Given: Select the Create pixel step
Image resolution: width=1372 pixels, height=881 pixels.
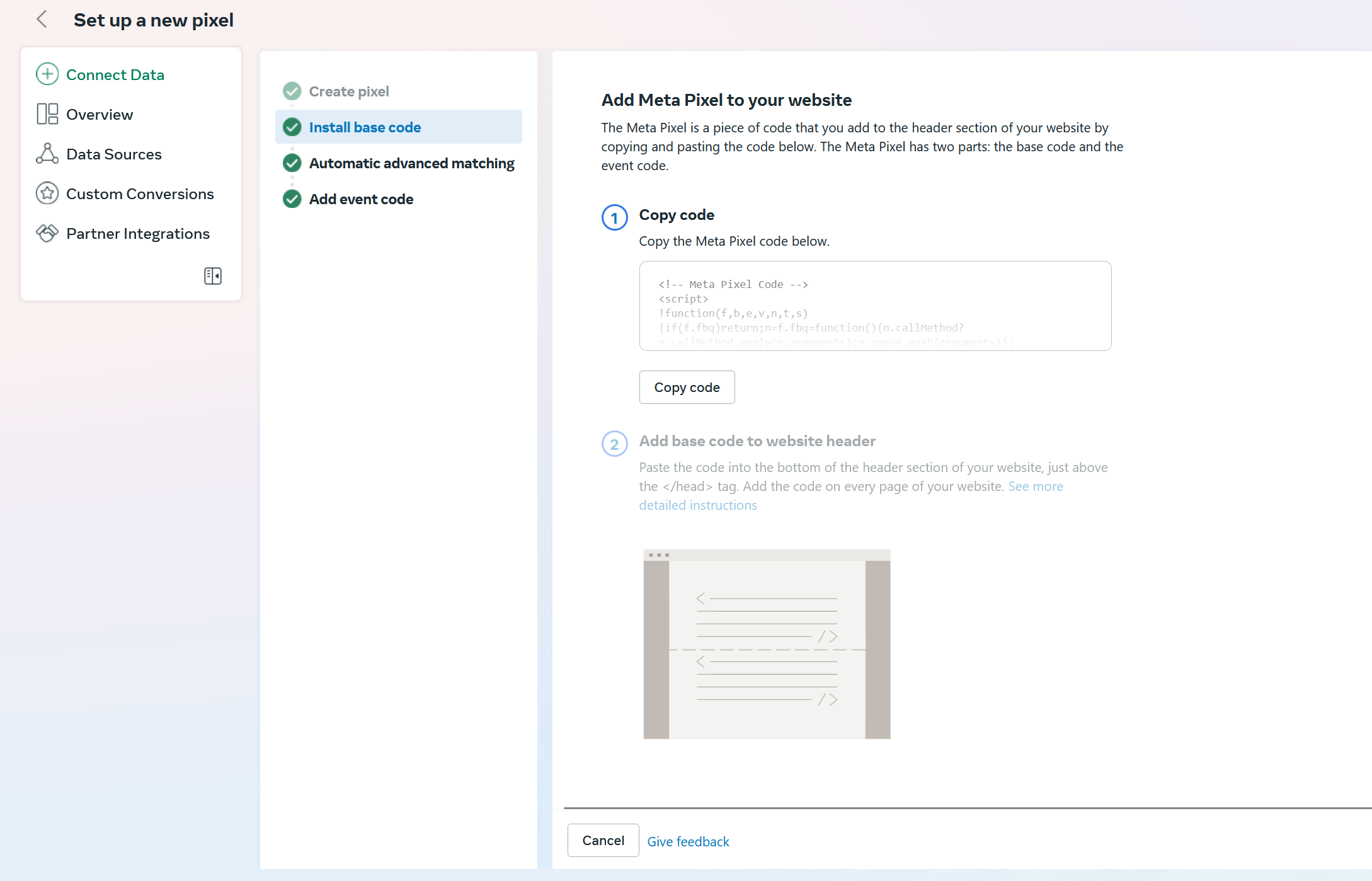Looking at the screenshot, I should [349, 91].
